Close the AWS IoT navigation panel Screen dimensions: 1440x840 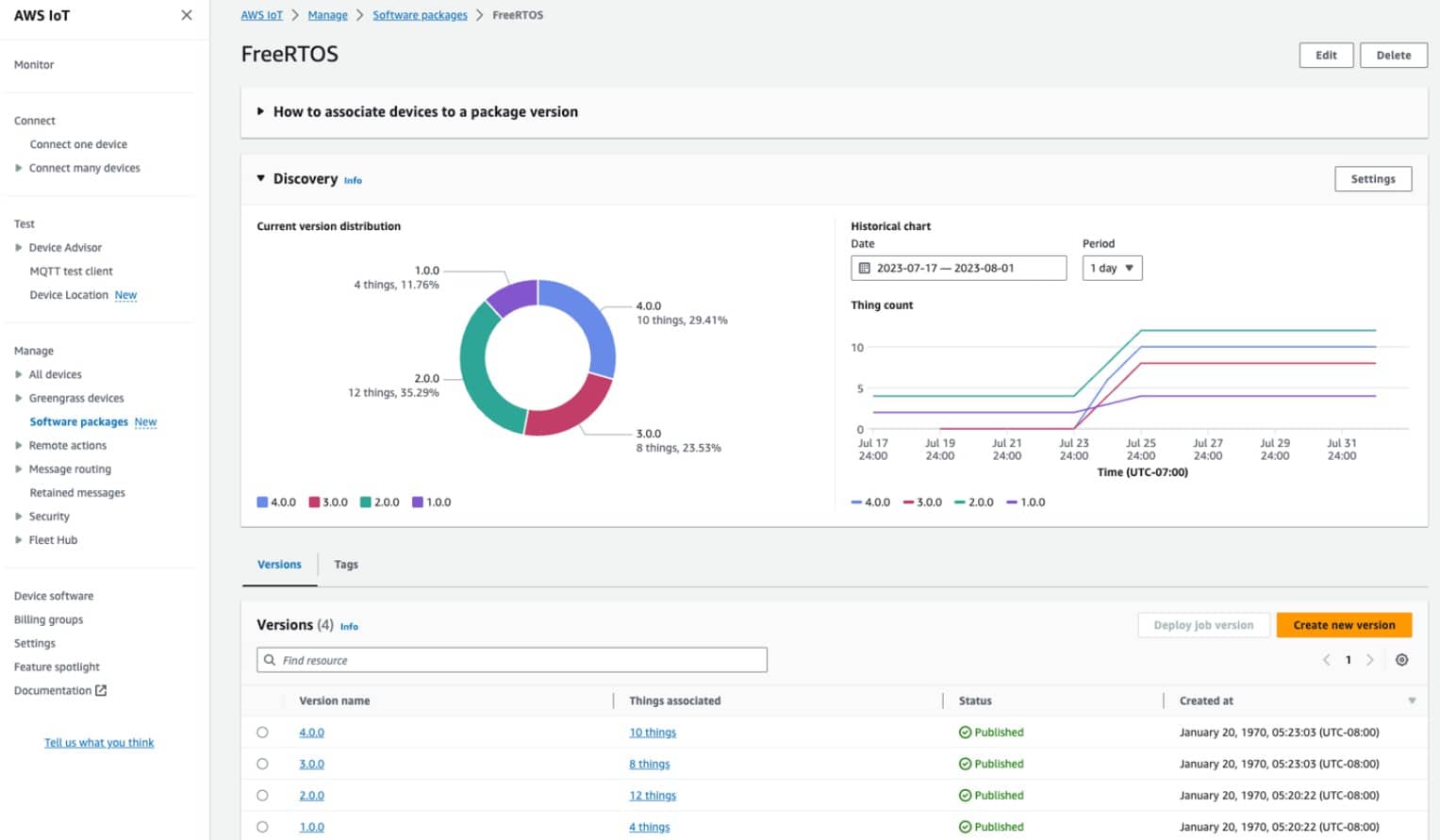coord(187,15)
